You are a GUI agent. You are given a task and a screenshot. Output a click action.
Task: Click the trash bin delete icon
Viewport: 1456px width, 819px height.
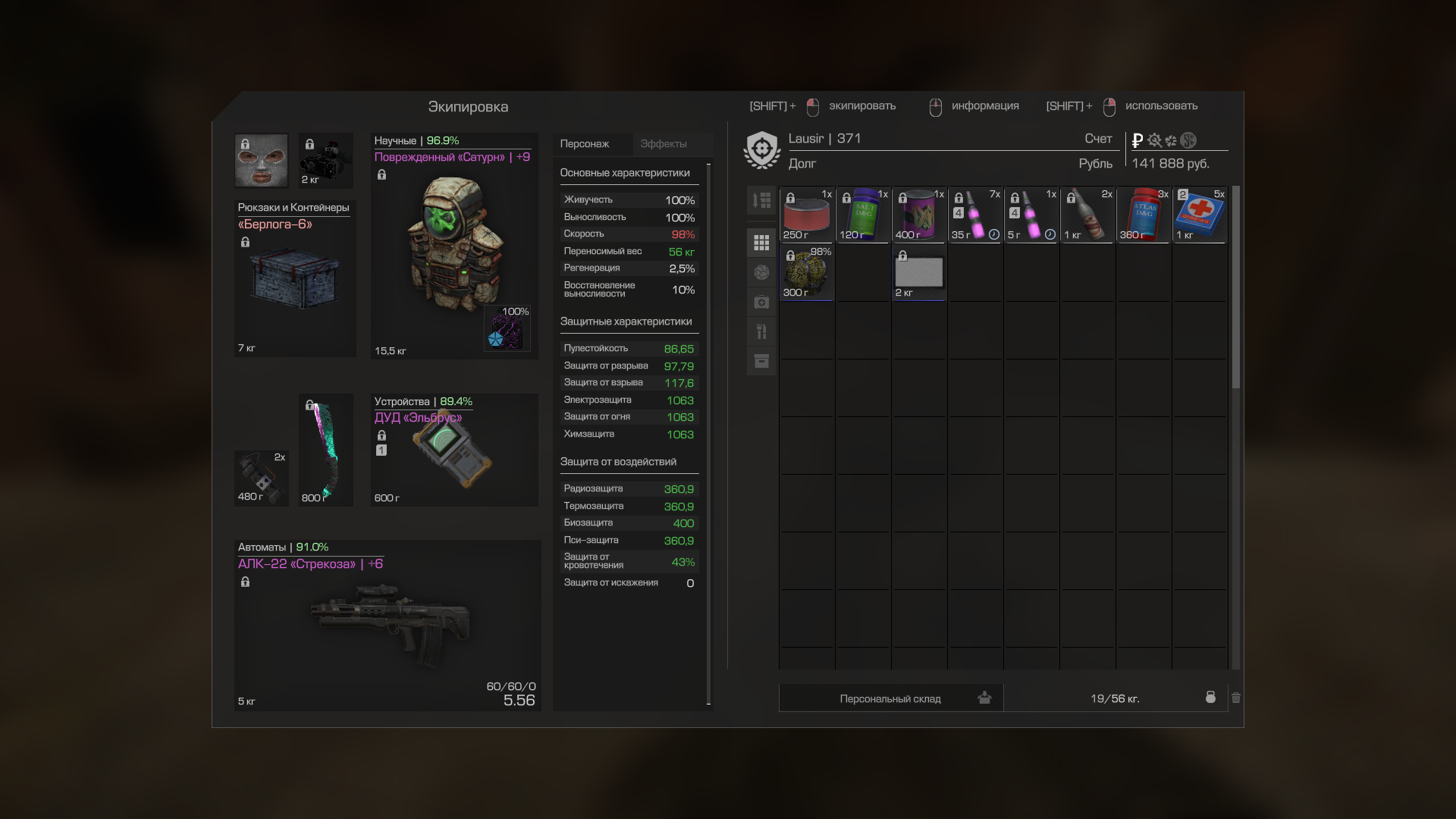(x=1236, y=698)
